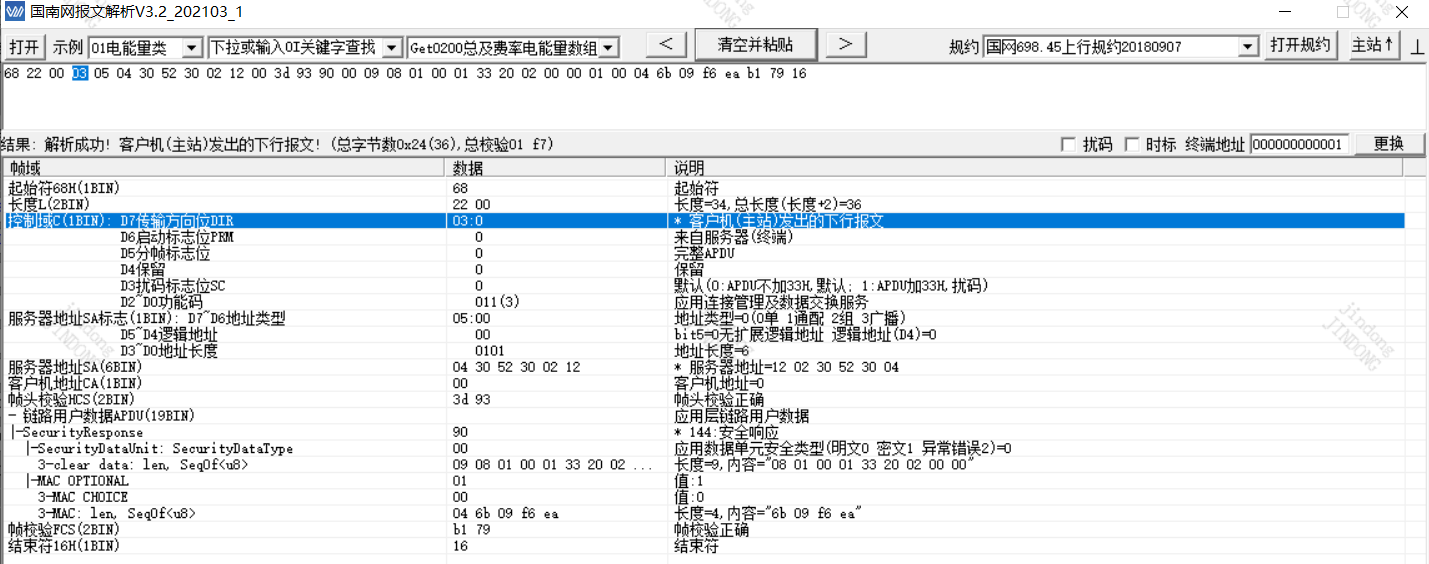This screenshot has height=564, width=1429.
Task: Click the app logo icon in title bar
Action: 14,12
